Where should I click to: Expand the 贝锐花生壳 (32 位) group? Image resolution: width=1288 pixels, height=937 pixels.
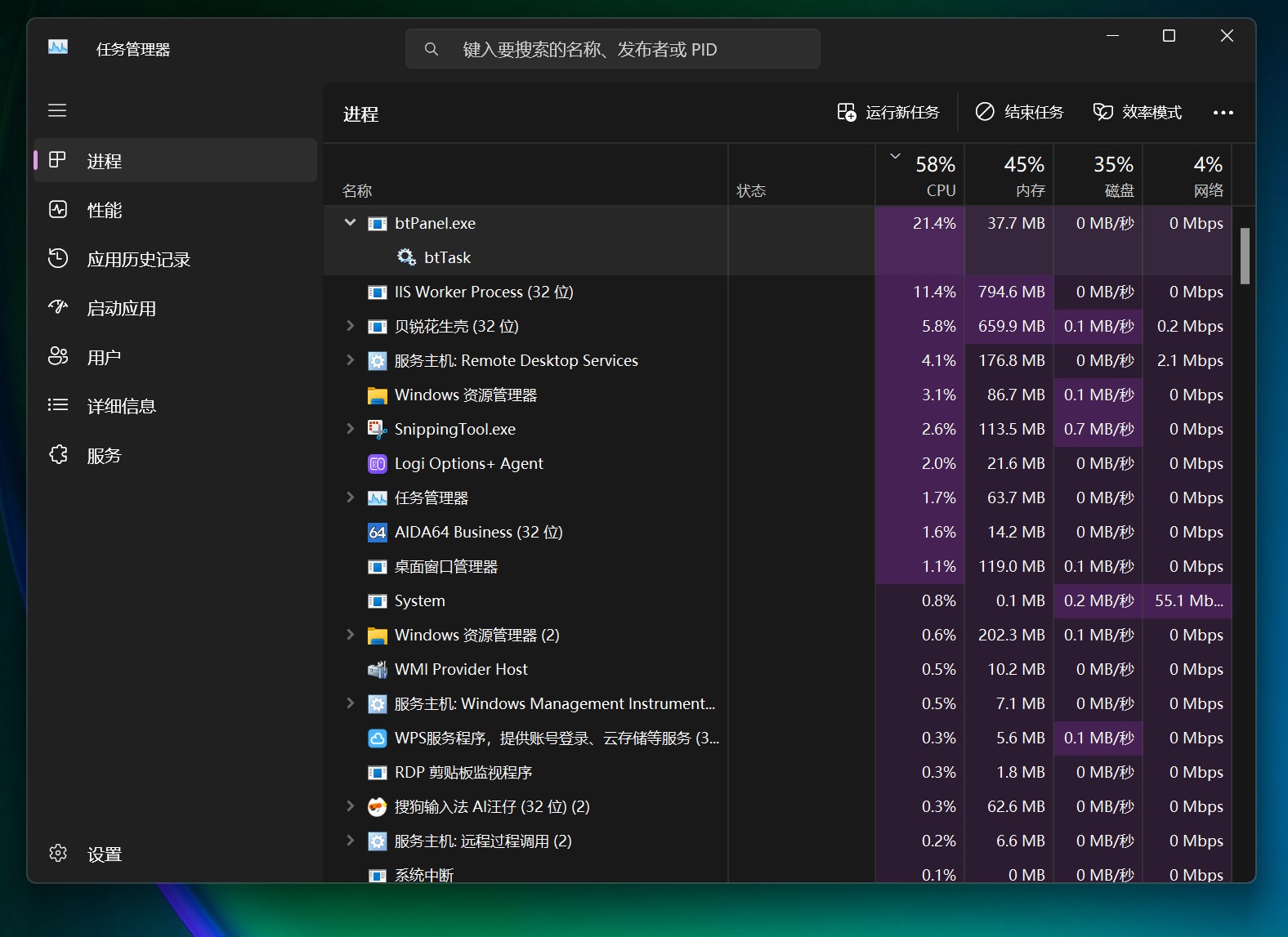pos(350,326)
